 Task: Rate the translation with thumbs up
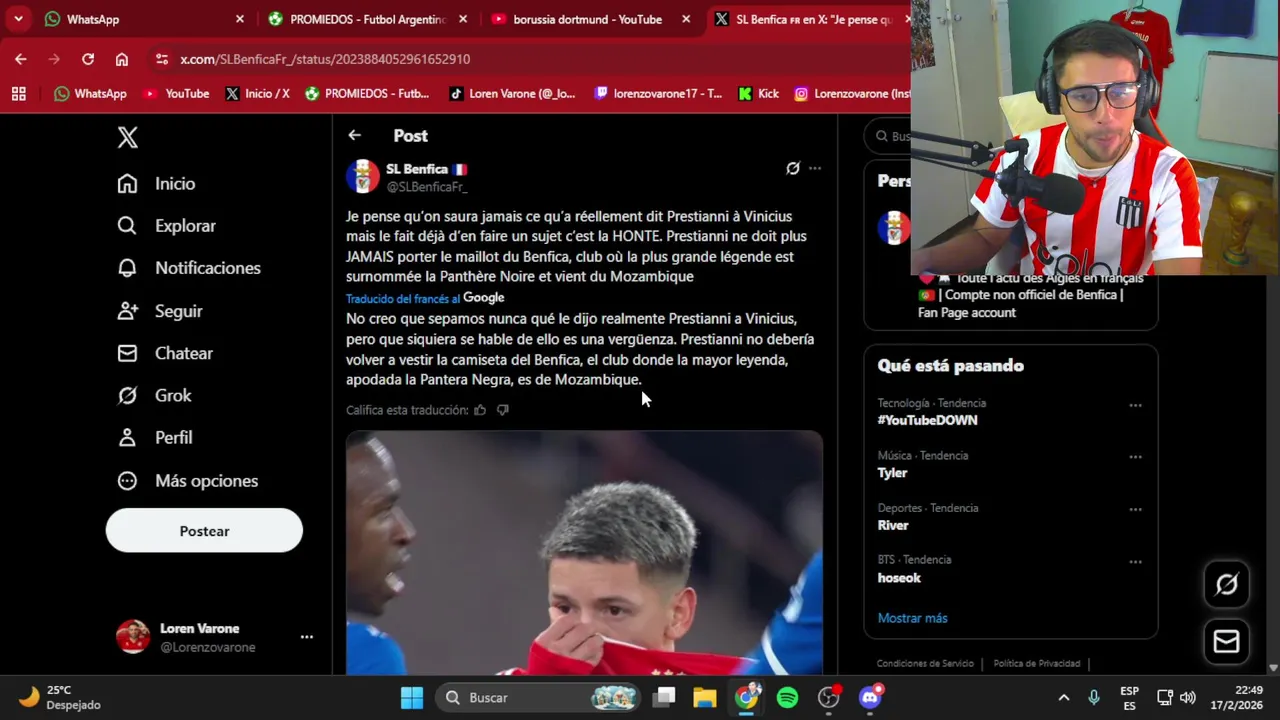tap(480, 410)
